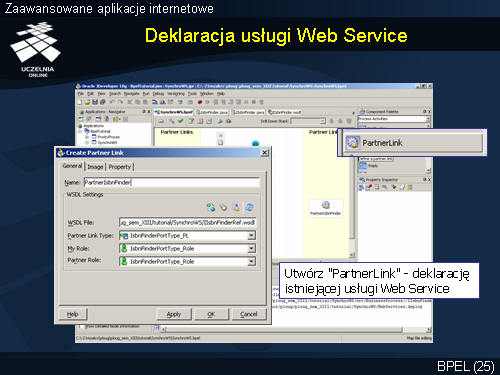The height and width of the screenshot is (375, 500).
Task: Click the first Property Inspector toolbar icon
Action: pos(361,187)
